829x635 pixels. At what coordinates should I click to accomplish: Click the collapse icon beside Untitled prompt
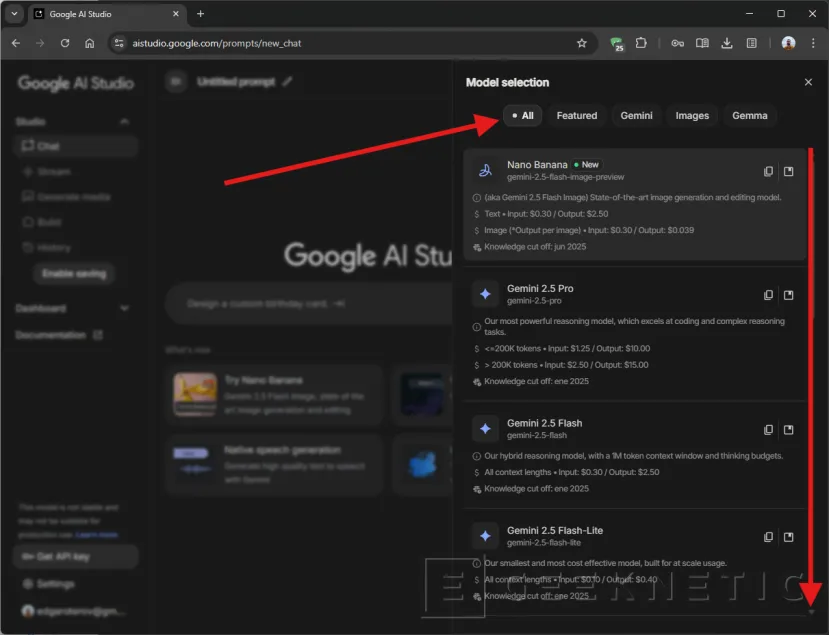tap(176, 81)
